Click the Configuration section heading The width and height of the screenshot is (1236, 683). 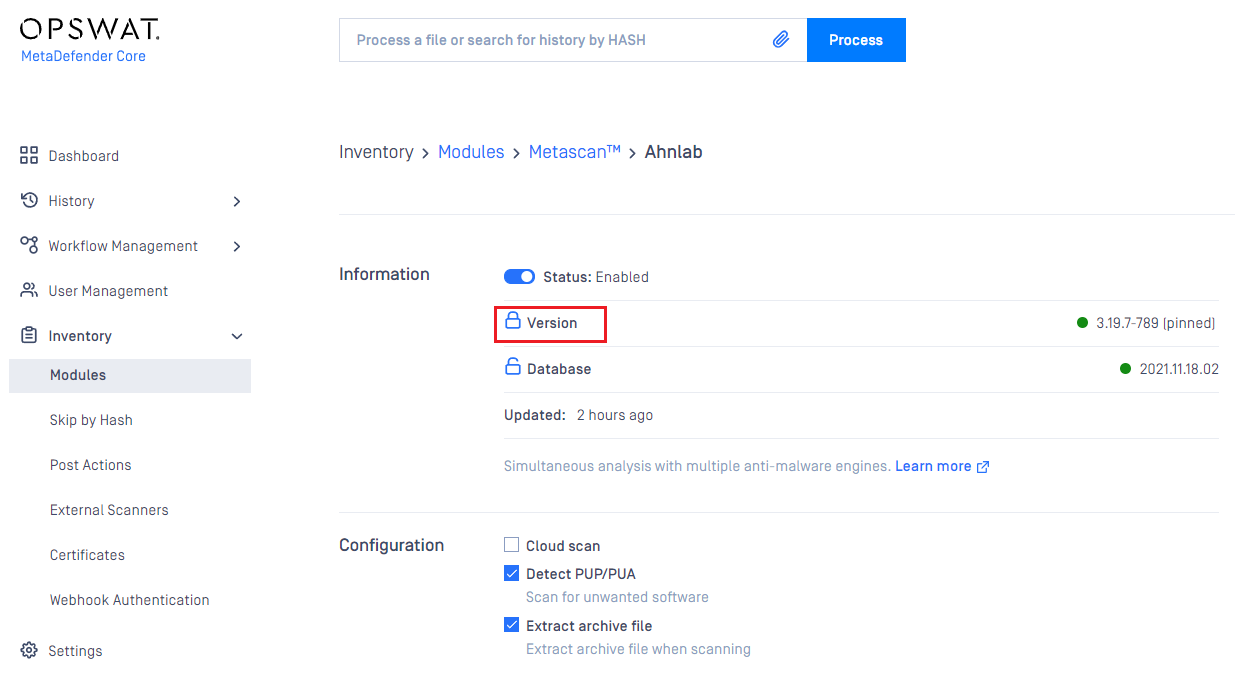pyautogui.click(x=391, y=545)
